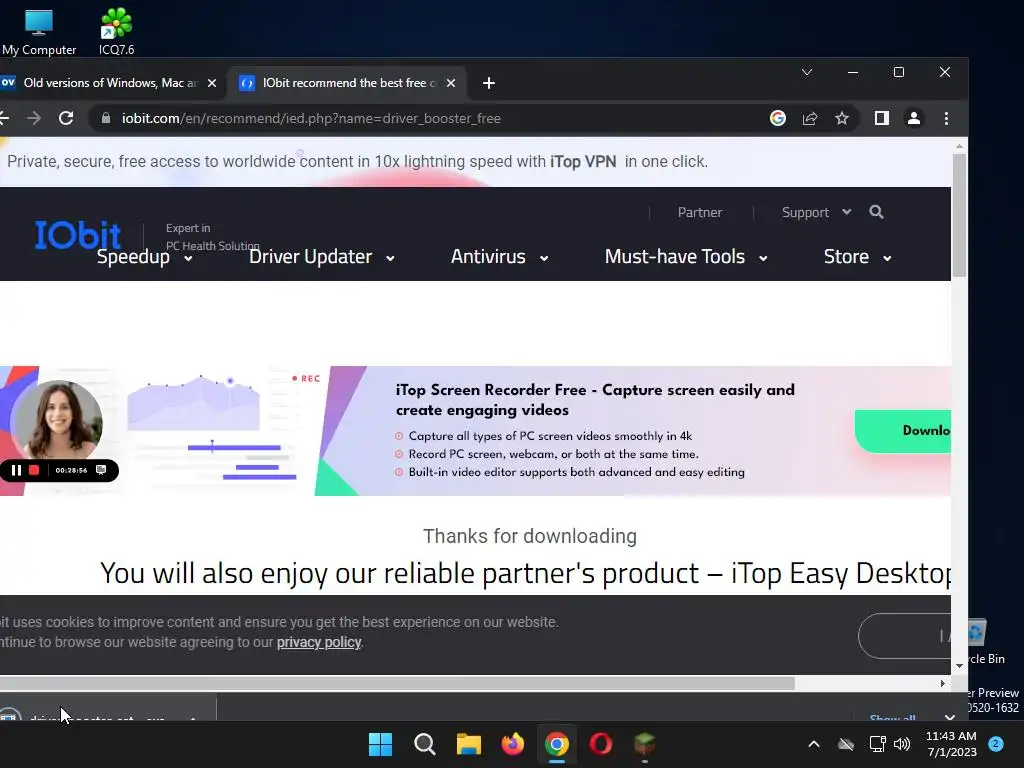Open volume control in tray
The image size is (1024, 768).
click(x=902, y=744)
